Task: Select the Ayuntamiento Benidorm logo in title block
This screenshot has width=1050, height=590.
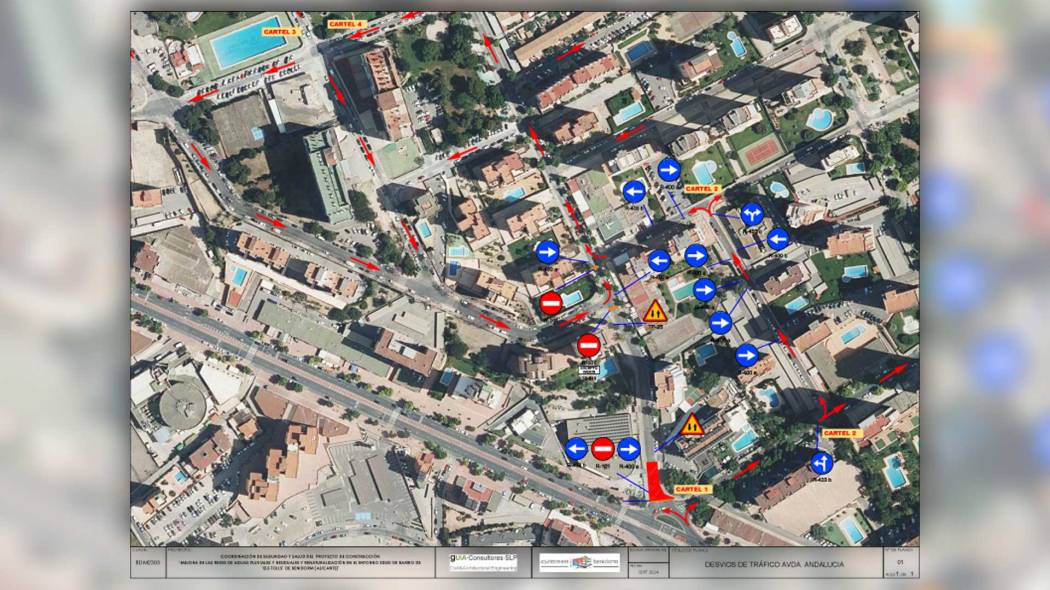Action: (x=580, y=562)
